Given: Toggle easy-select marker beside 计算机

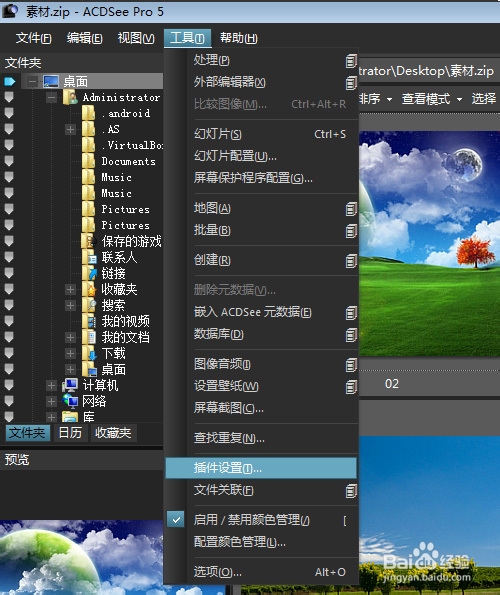Looking at the screenshot, I should (9, 385).
